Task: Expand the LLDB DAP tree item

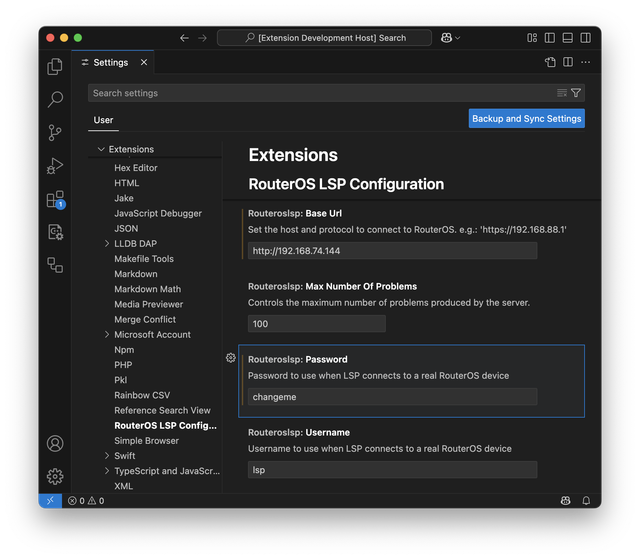Action: (107, 244)
